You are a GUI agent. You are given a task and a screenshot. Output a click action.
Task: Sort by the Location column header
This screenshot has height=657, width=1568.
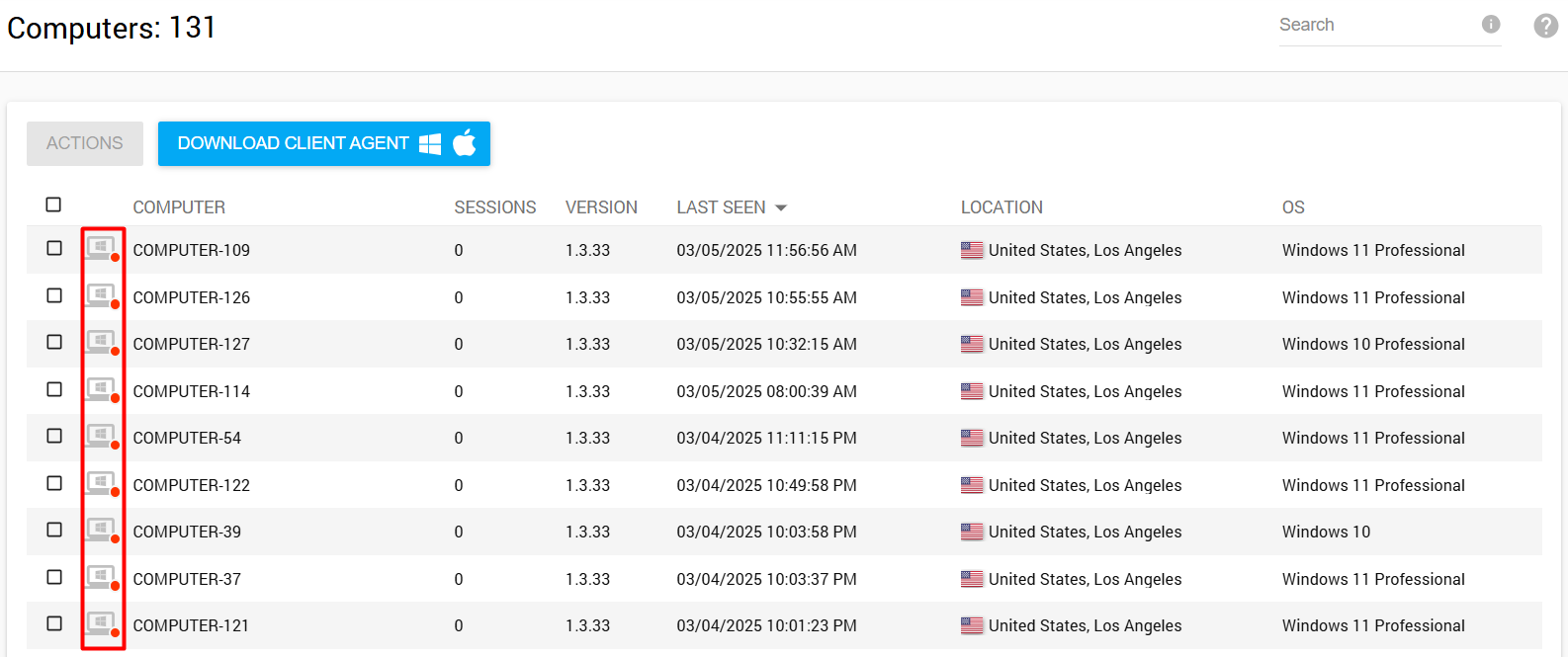[x=1002, y=207]
